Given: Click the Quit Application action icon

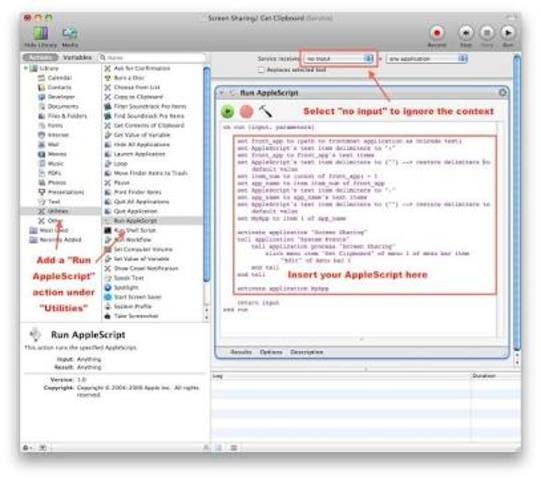Looking at the screenshot, I should click(108, 211).
